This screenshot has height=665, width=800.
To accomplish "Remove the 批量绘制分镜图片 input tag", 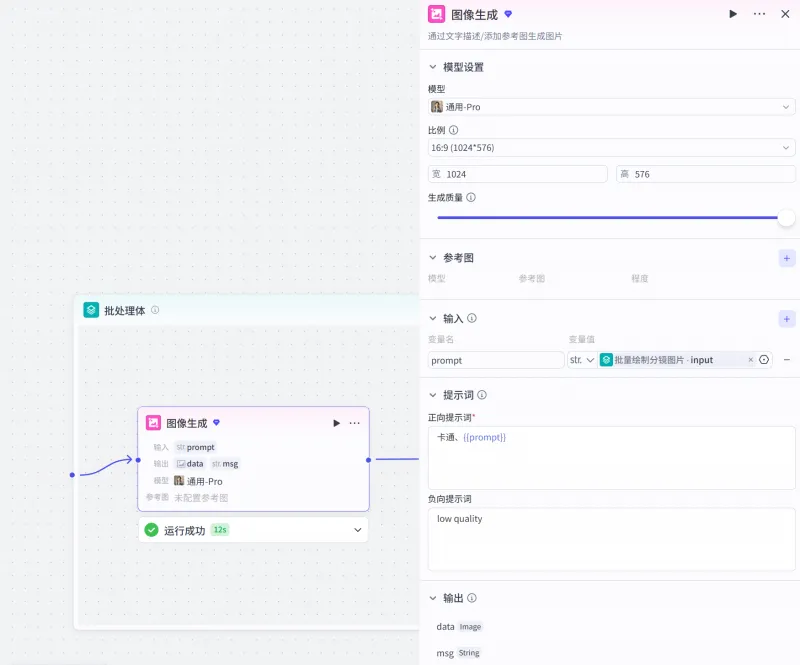I will 750,360.
